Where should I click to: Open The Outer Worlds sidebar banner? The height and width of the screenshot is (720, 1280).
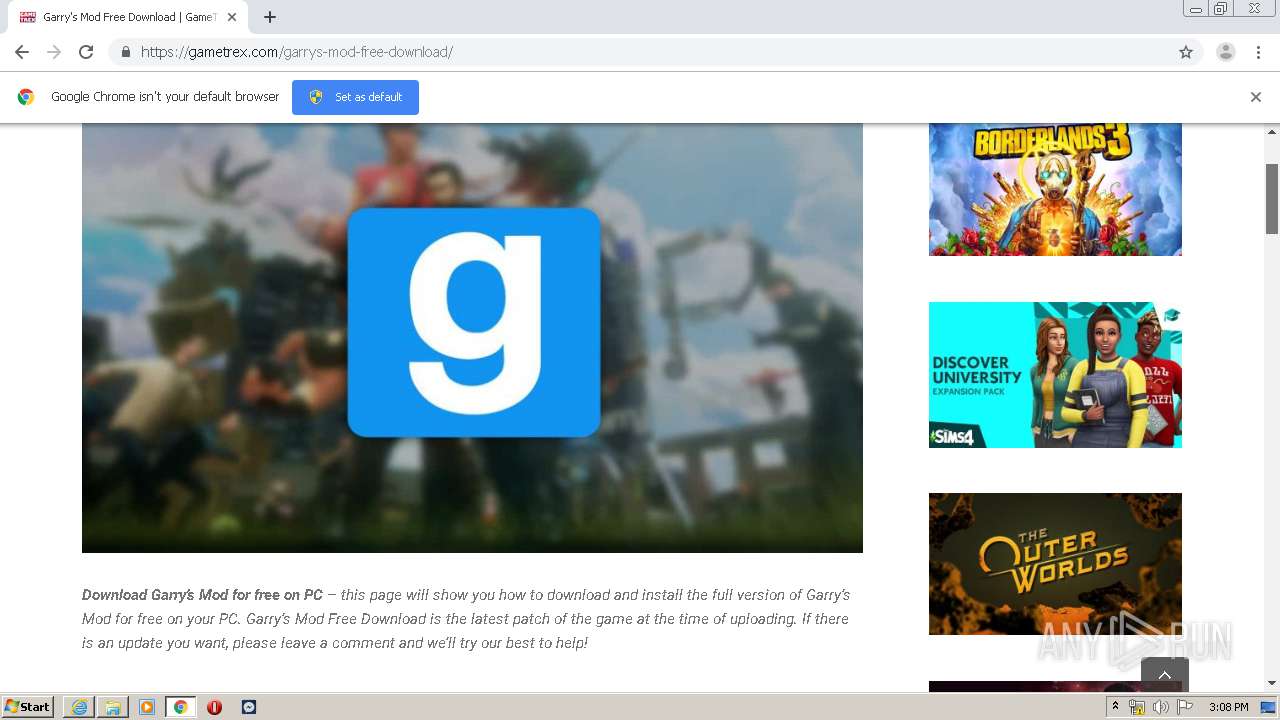[1055, 564]
